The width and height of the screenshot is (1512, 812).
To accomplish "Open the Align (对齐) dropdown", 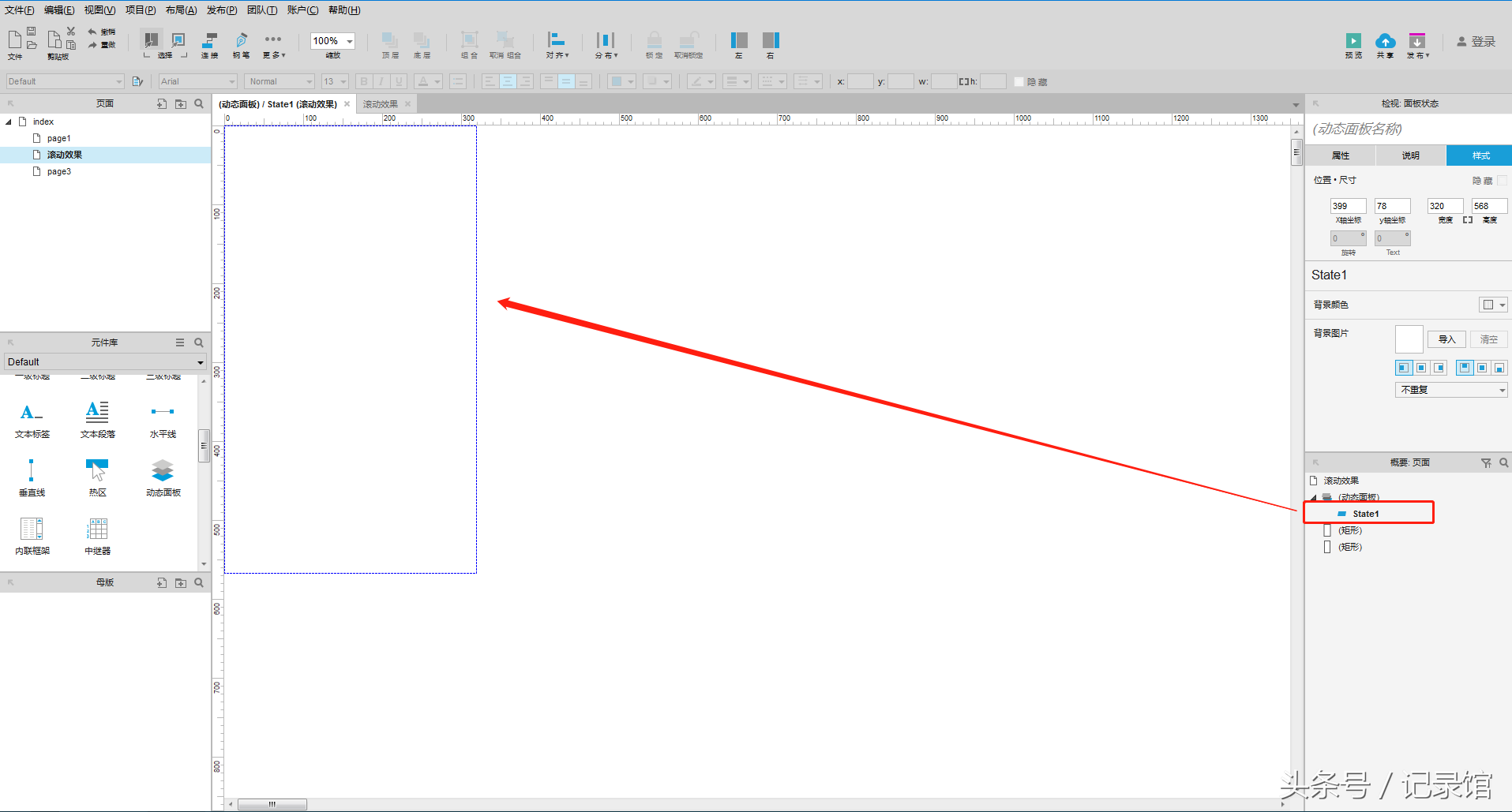I will 557,45.
